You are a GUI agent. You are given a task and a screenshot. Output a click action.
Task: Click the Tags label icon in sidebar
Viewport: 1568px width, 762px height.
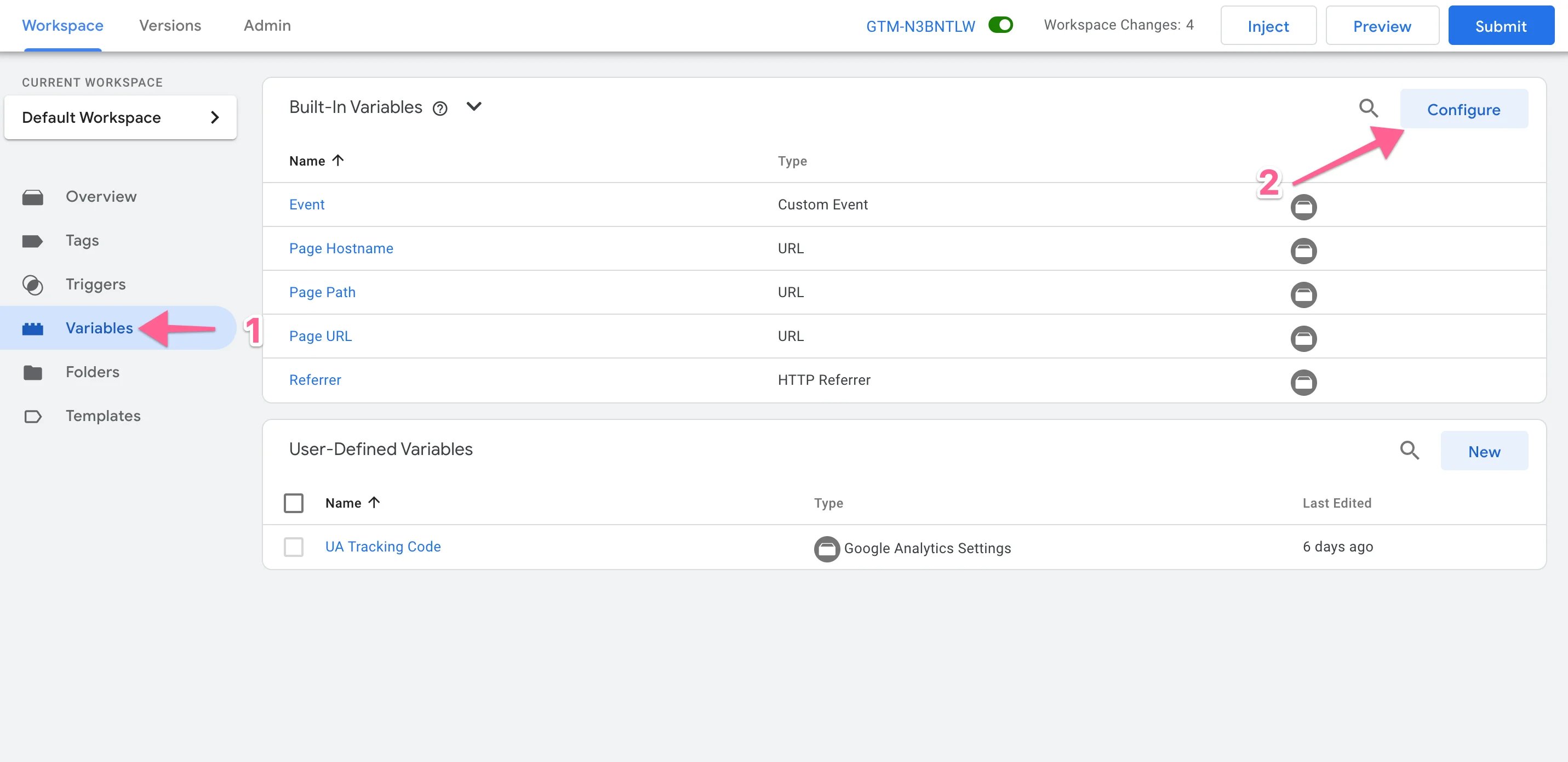(32, 241)
